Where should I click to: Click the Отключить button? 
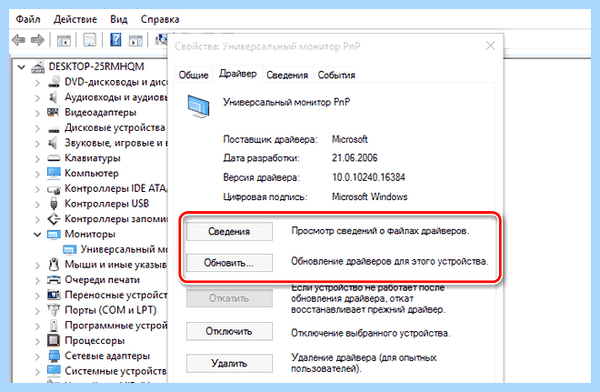point(229,331)
